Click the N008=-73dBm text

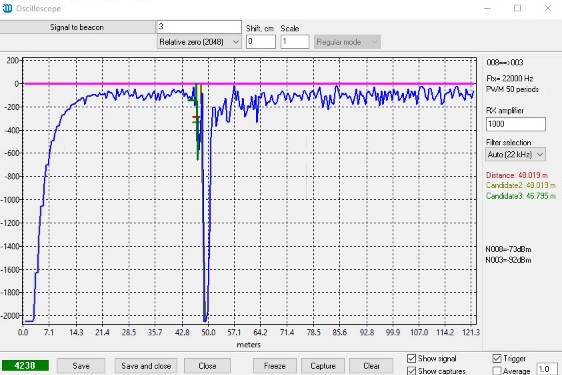(508, 249)
